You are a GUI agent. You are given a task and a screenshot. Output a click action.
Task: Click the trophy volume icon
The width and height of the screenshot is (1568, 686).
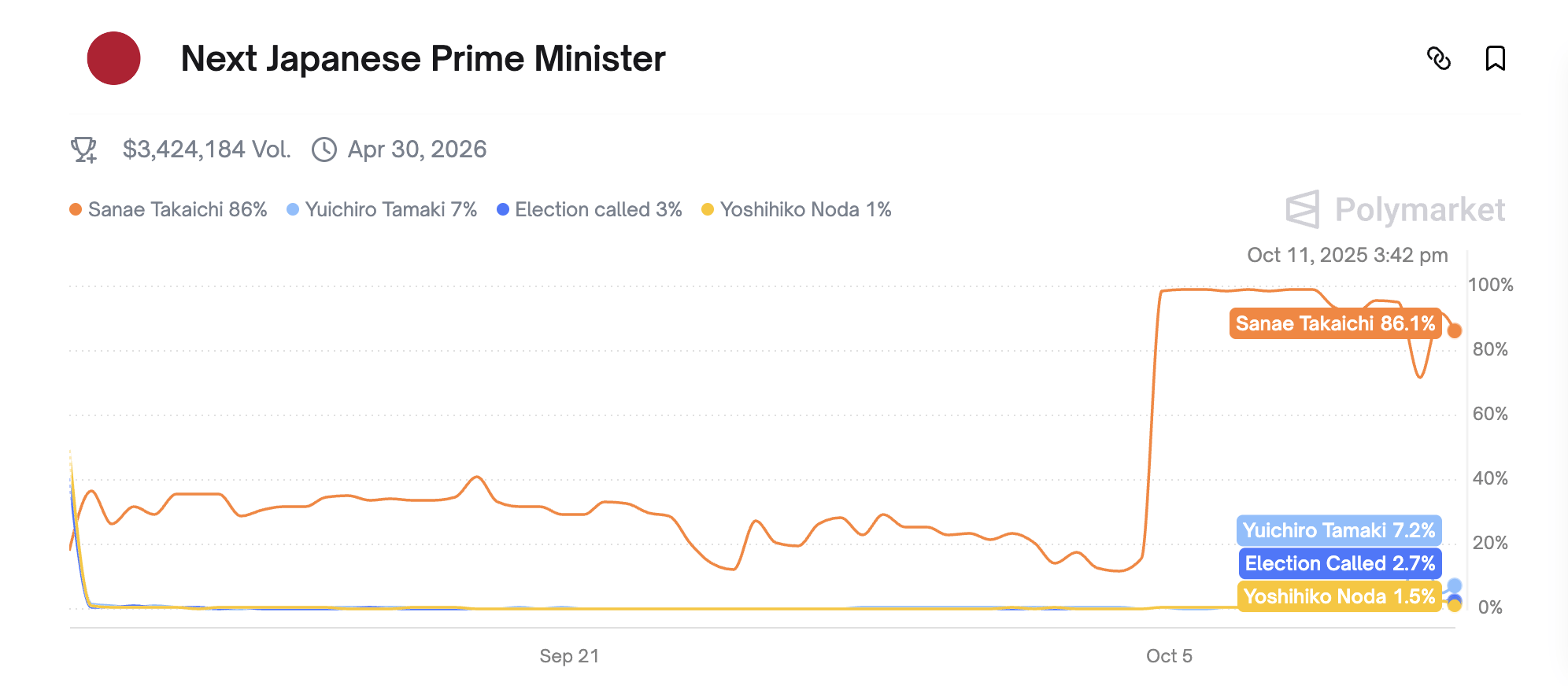pyautogui.click(x=83, y=149)
